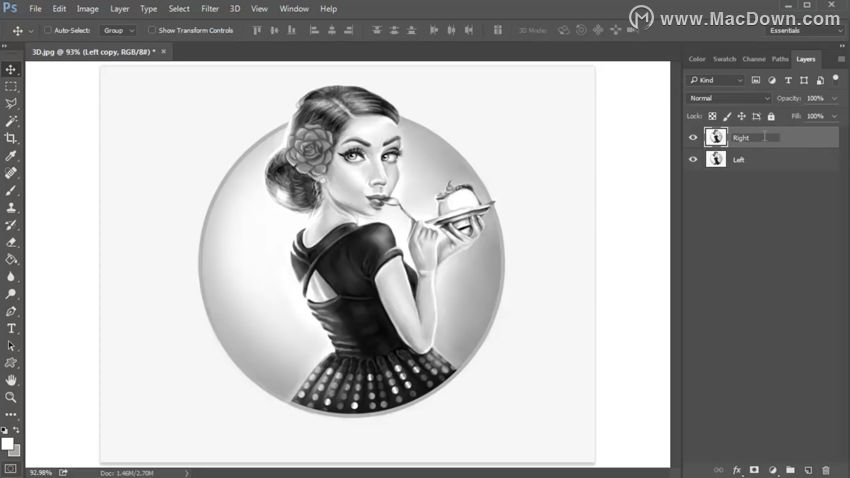Select the Paint Bucket tool
Screen dimensions: 850x478
point(11,259)
